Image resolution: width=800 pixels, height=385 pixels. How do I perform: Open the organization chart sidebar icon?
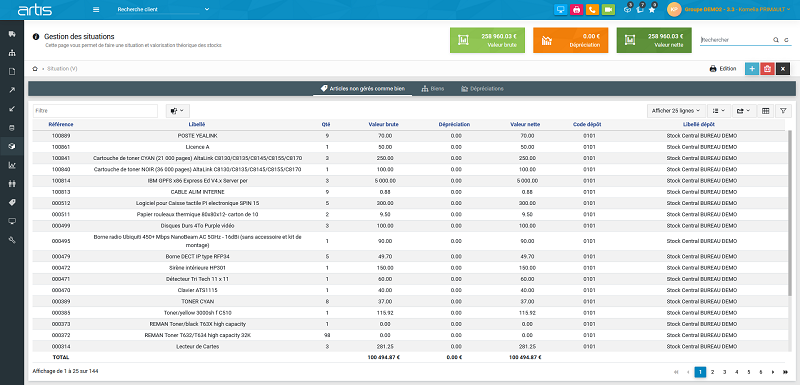pos(12,53)
